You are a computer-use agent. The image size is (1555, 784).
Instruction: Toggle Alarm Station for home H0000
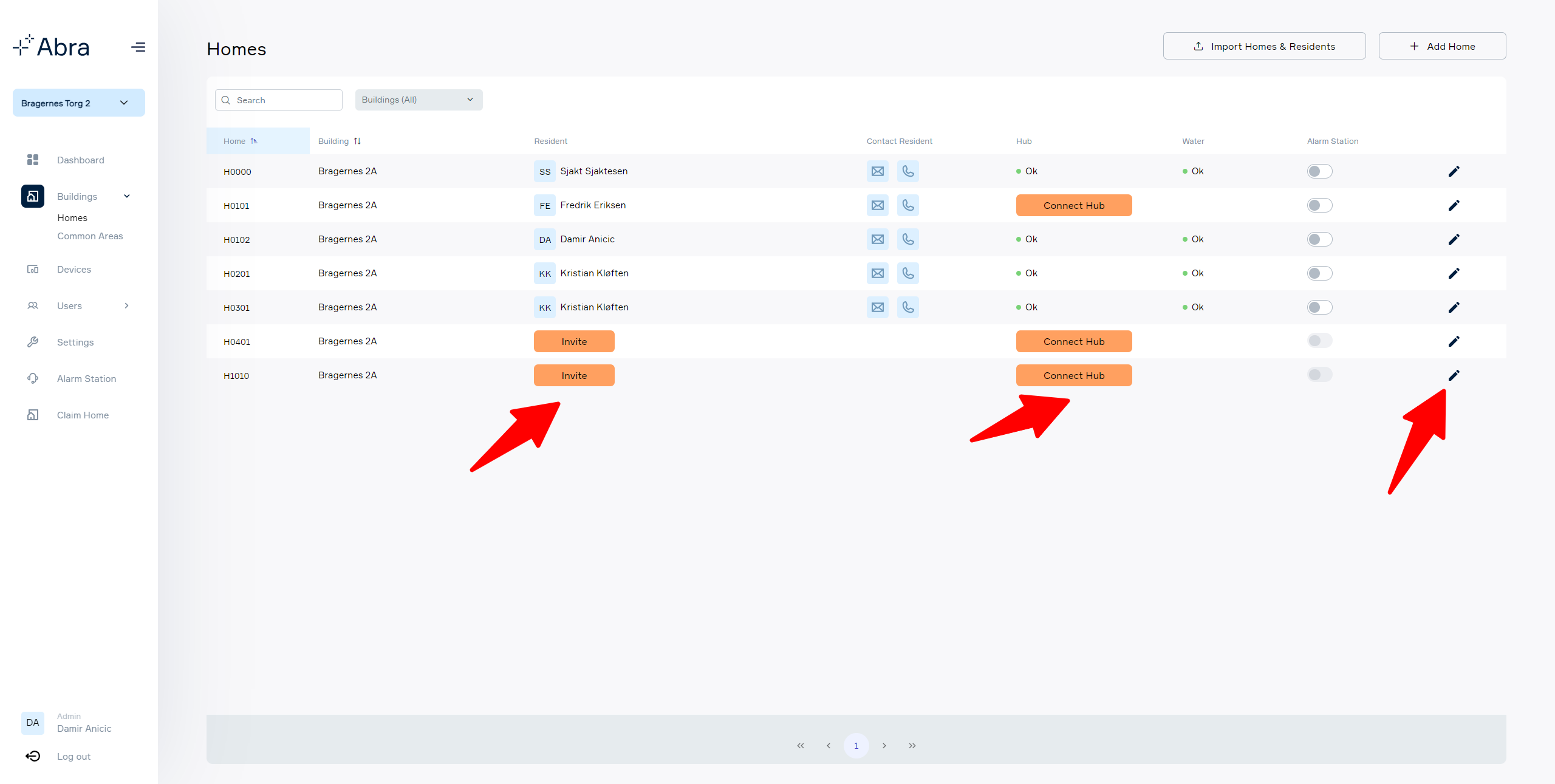coord(1319,171)
